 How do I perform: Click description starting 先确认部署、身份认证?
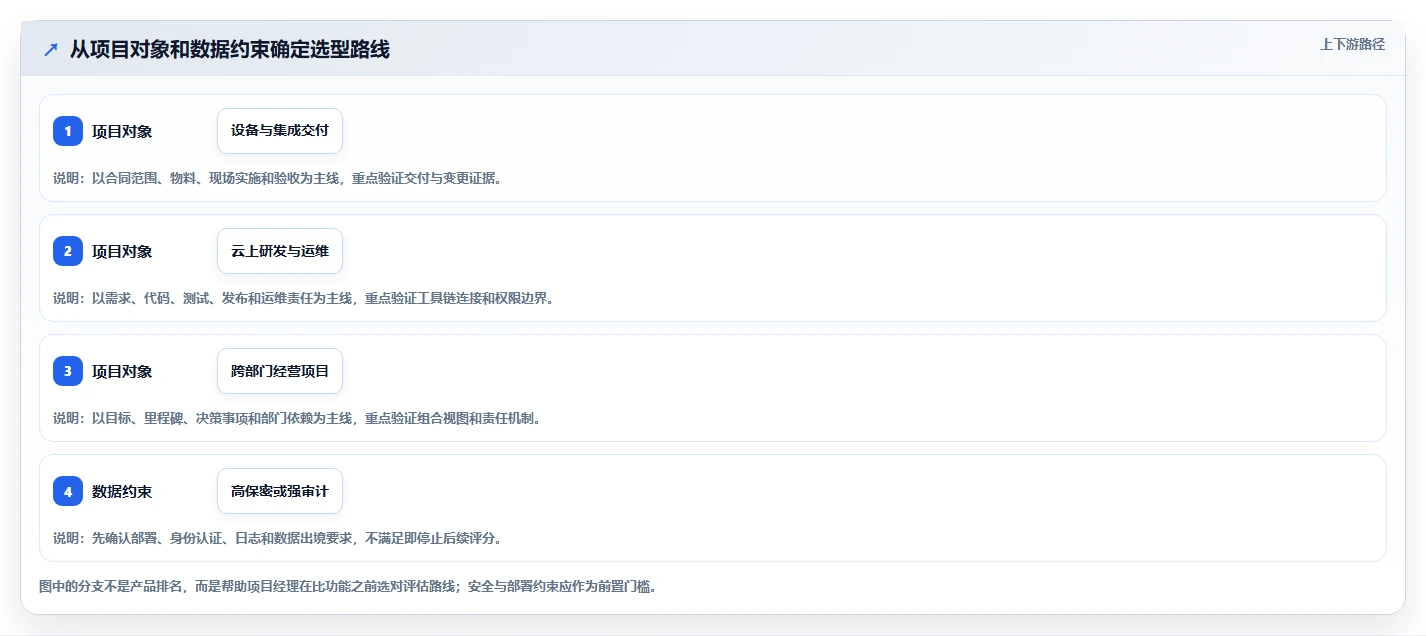(x=277, y=538)
